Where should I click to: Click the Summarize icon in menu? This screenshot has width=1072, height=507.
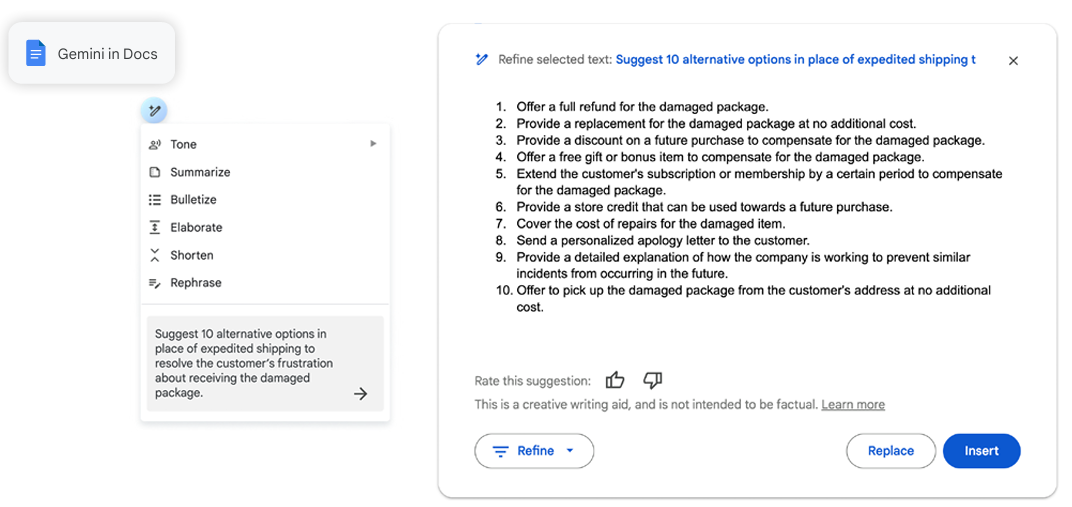coord(155,172)
